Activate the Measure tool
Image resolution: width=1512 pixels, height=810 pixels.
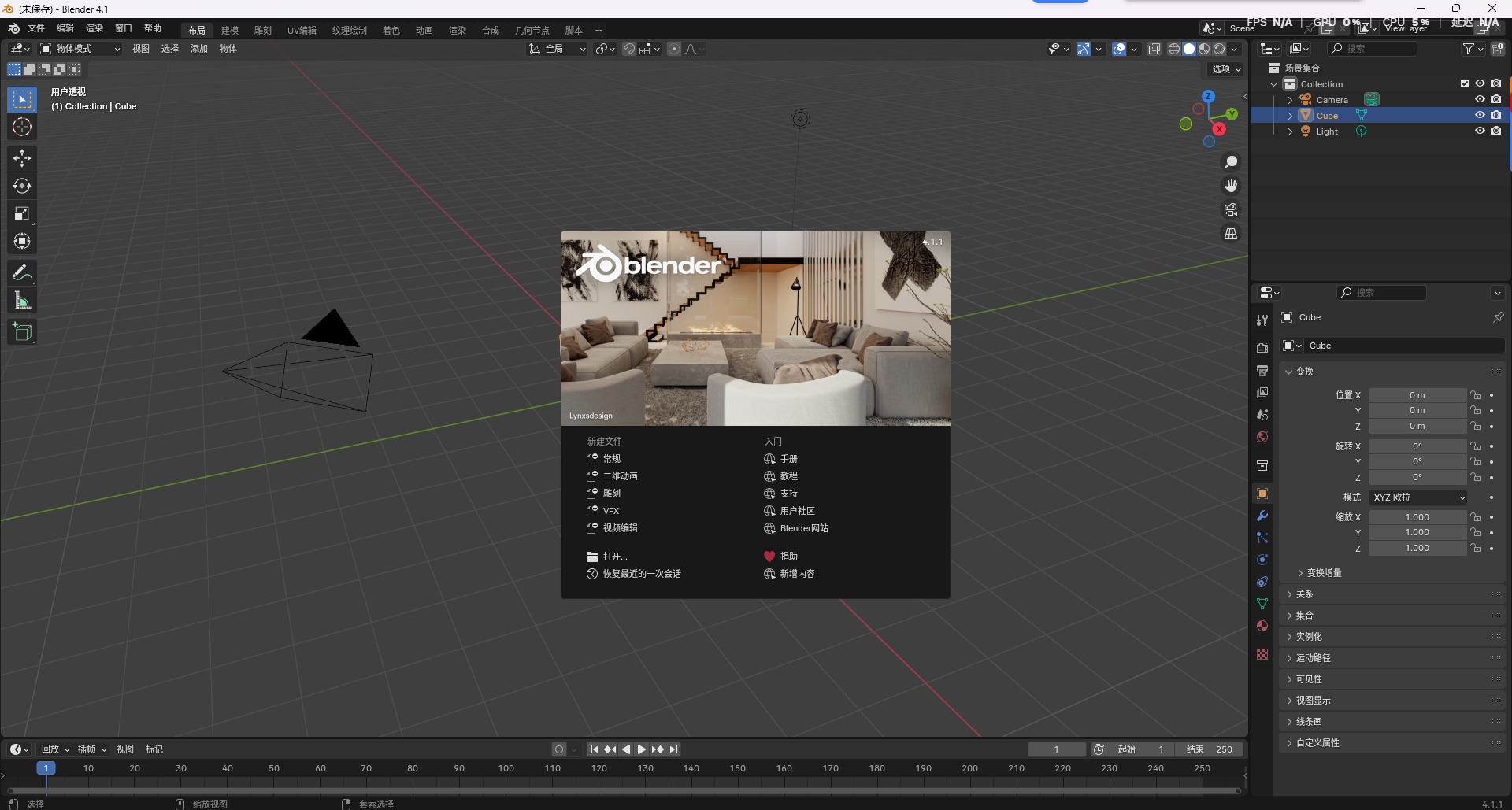pyautogui.click(x=21, y=300)
